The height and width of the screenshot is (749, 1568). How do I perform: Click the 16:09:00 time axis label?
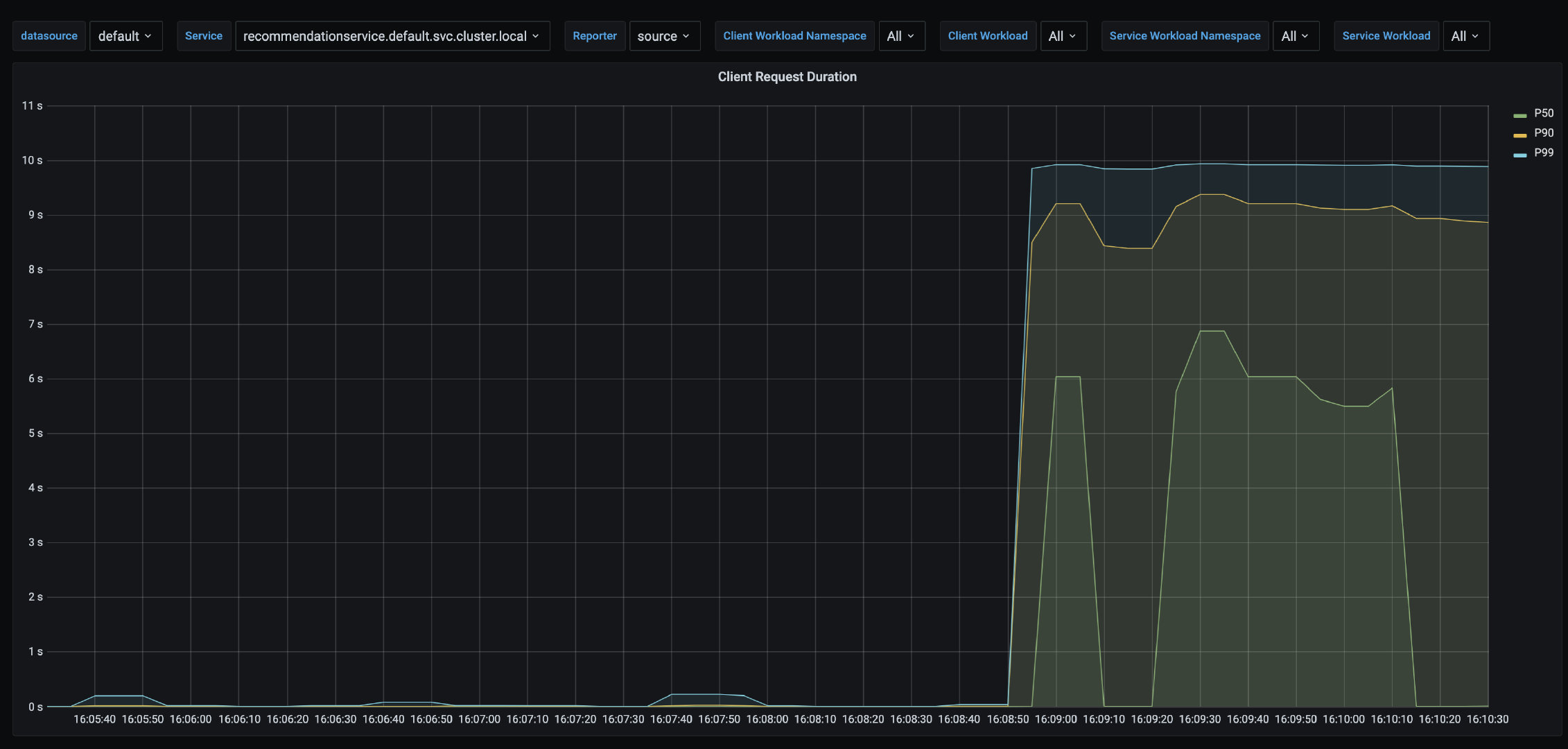coord(1056,719)
